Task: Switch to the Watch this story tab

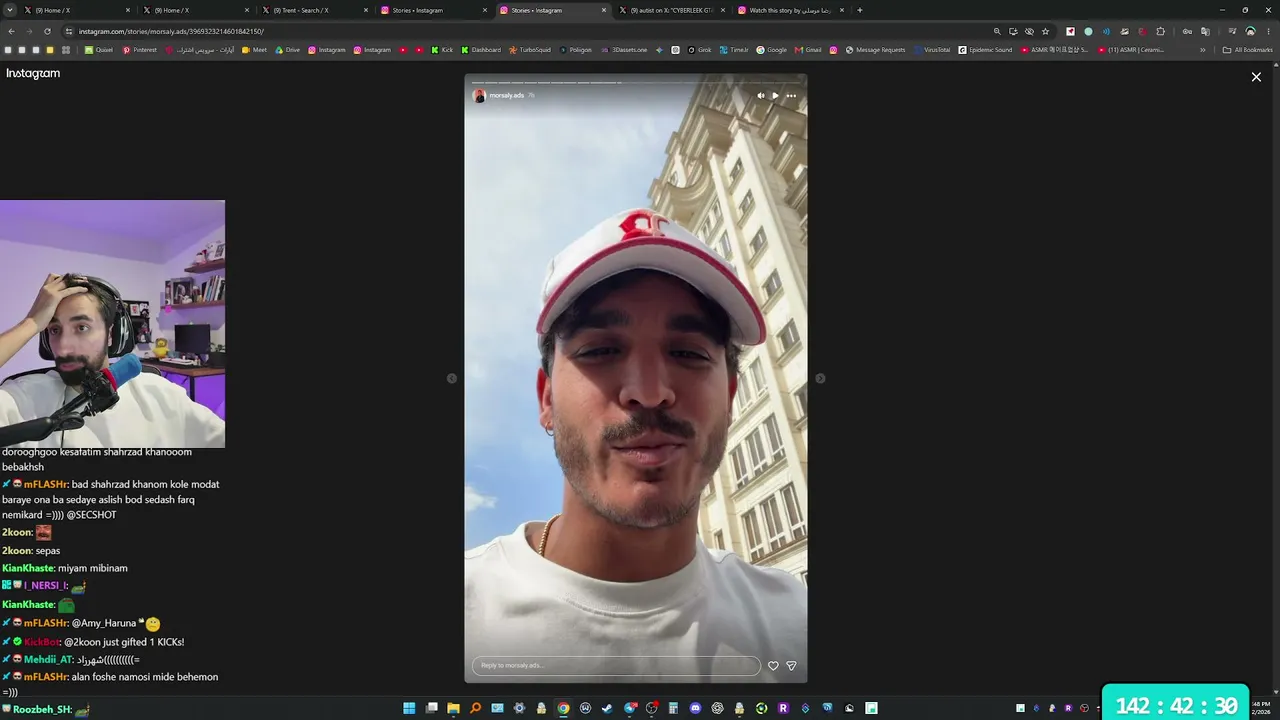Action: 790,10
